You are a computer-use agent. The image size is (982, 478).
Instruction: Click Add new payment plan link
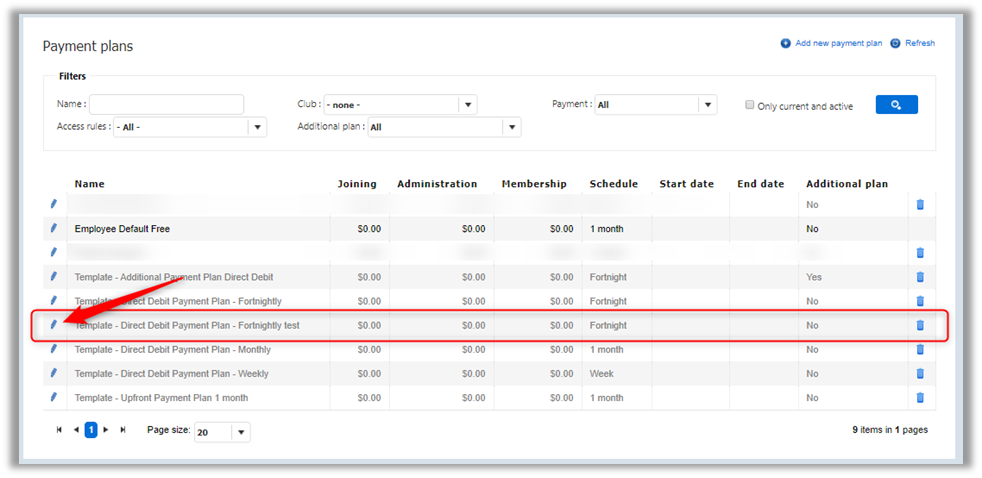(x=838, y=43)
